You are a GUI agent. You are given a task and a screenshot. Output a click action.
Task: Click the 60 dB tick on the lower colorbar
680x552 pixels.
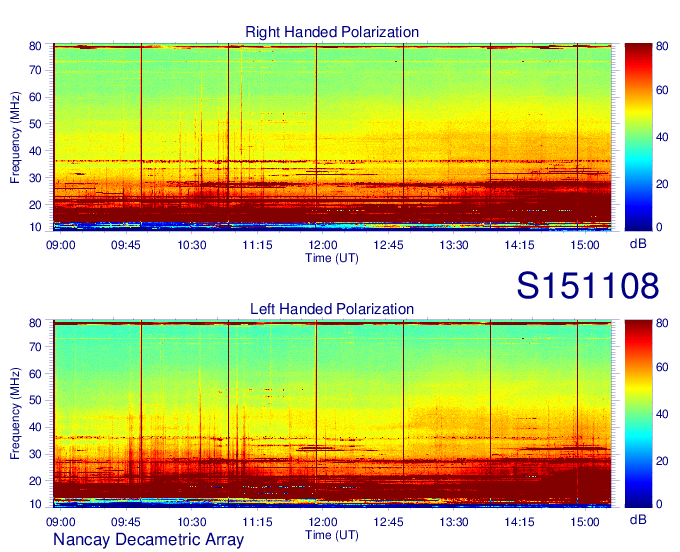coord(662,367)
